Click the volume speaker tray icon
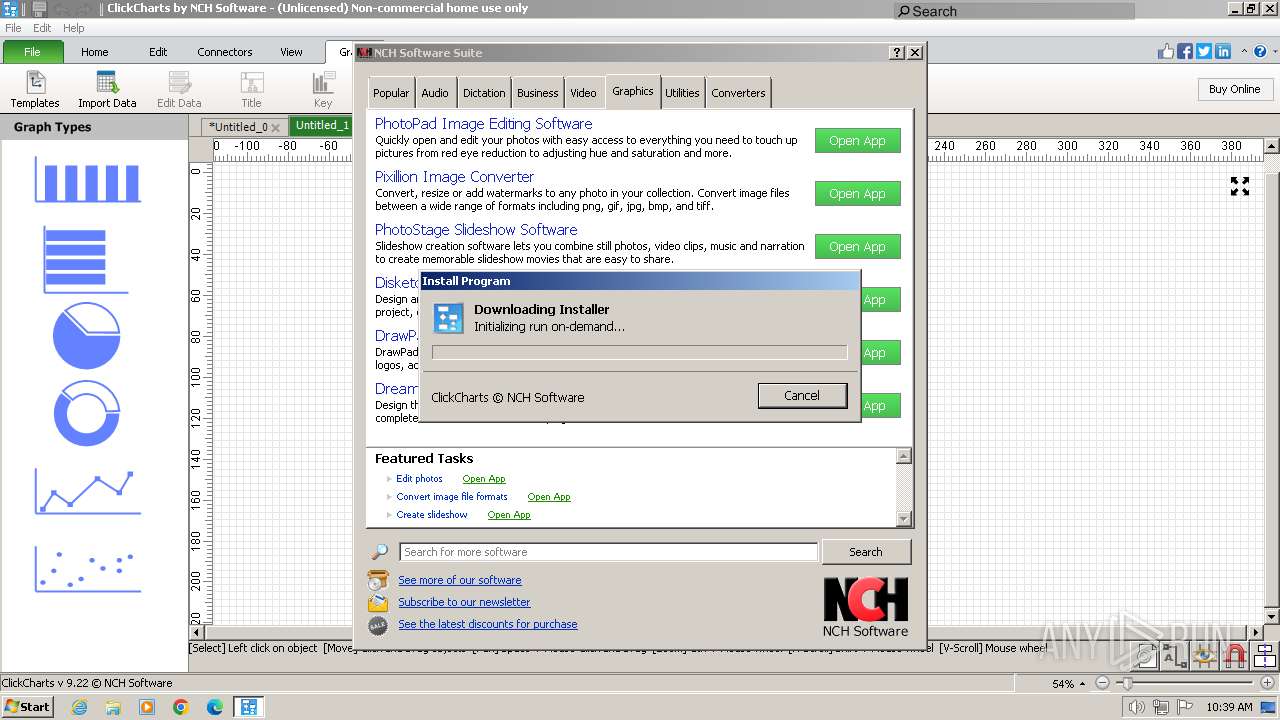Viewport: 1280px width, 720px height. pos(1136,707)
